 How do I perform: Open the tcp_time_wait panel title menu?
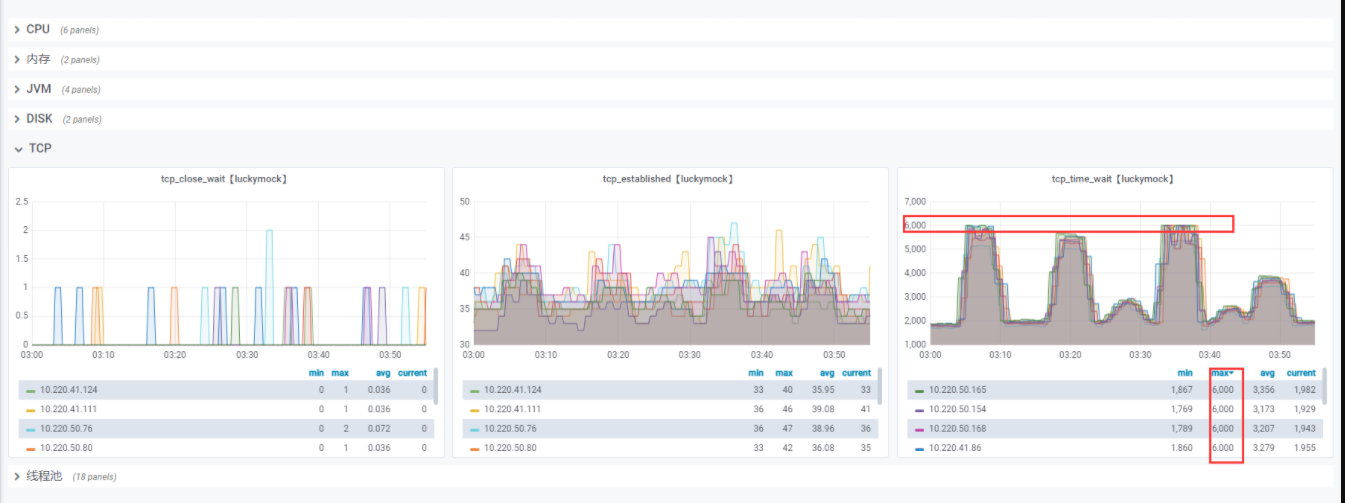[x=1115, y=179]
